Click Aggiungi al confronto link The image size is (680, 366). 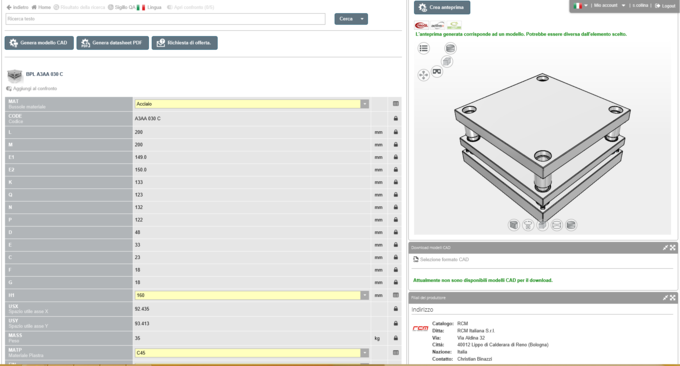32,88
